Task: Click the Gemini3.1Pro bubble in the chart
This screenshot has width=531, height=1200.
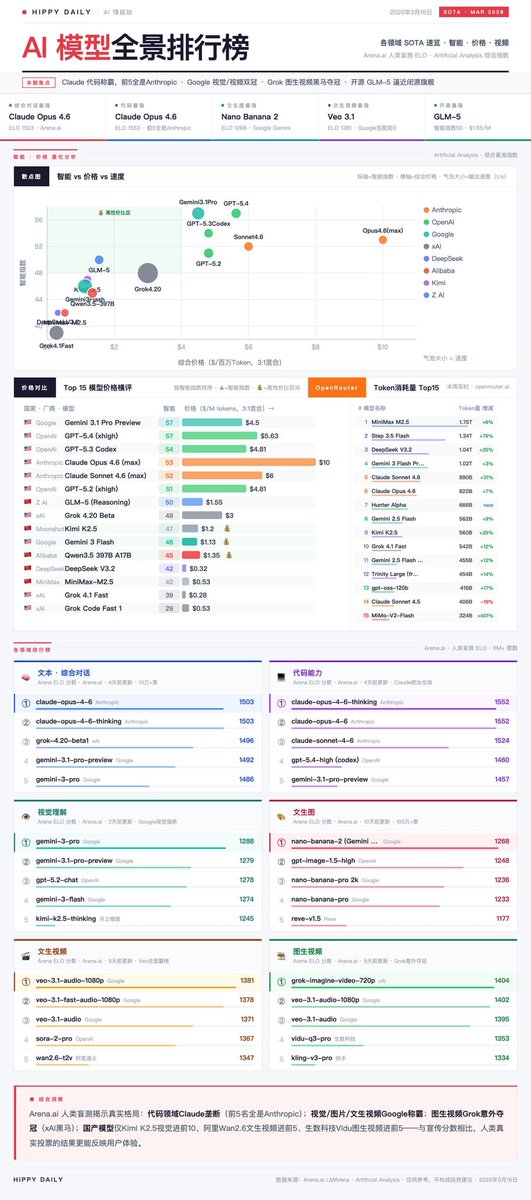Action: click(198, 213)
